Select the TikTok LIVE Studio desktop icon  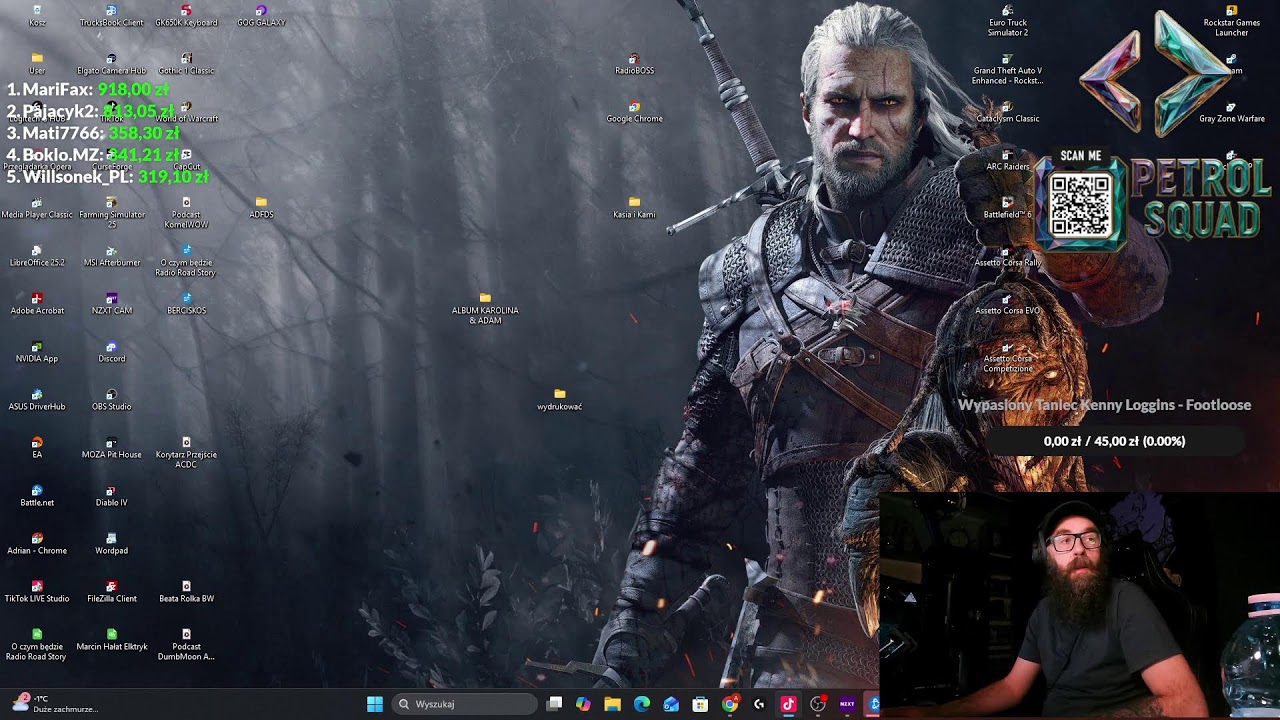pos(37,591)
